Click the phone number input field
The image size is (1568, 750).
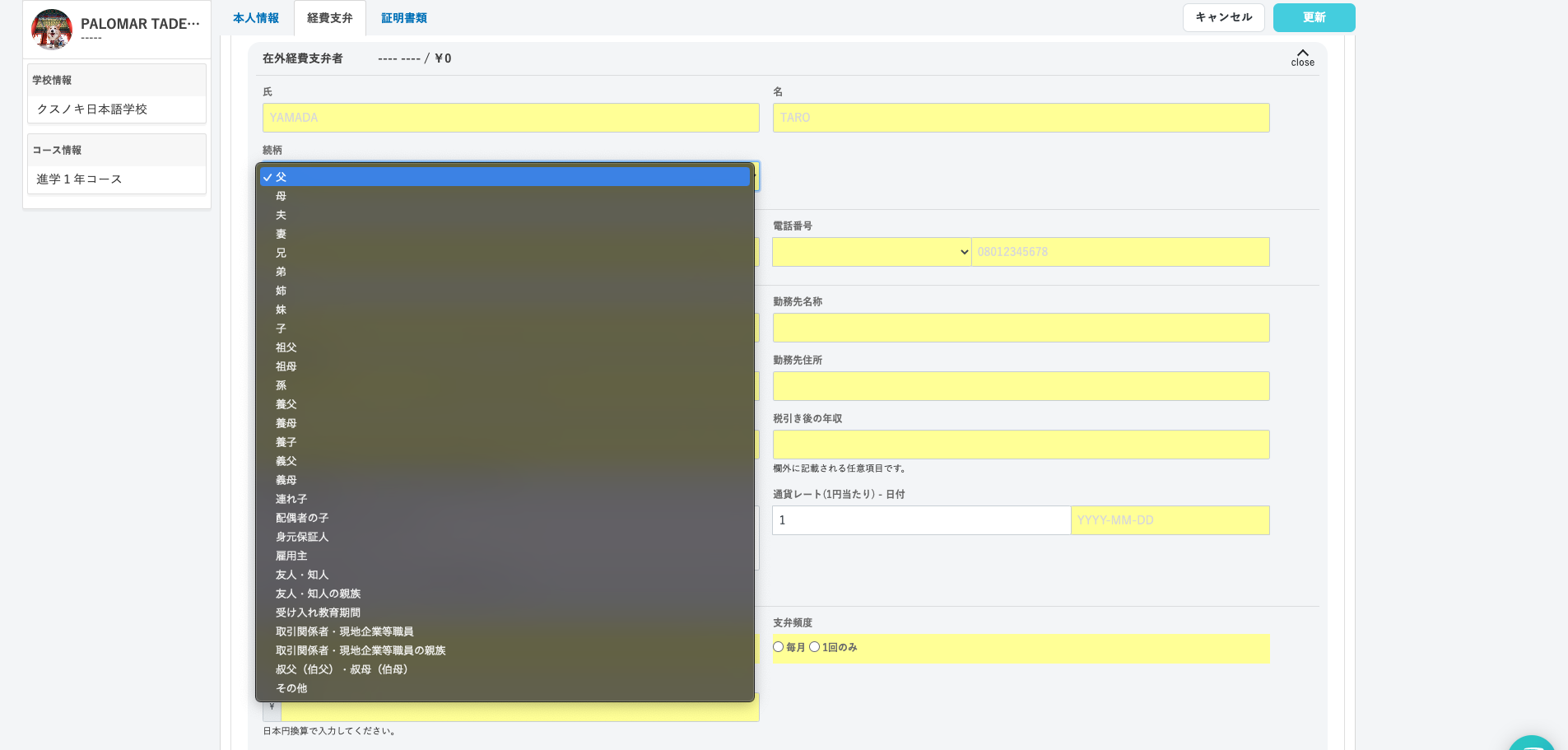pyautogui.click(x=1120, y=252)
